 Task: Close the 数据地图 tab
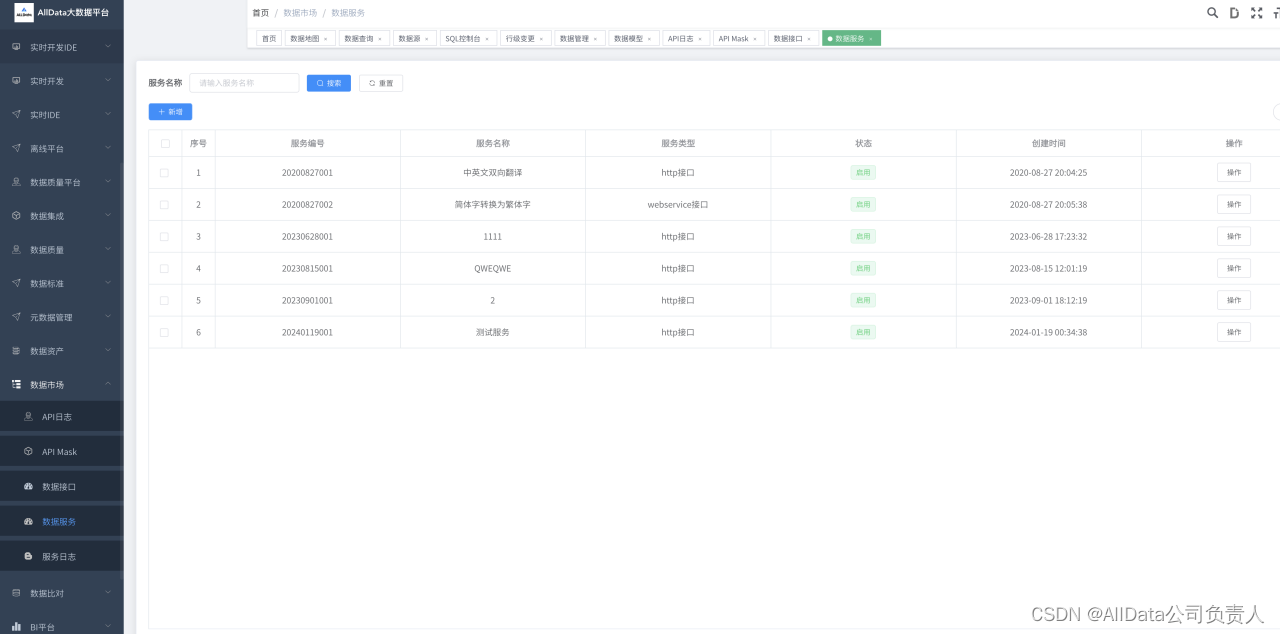(325, 39)
